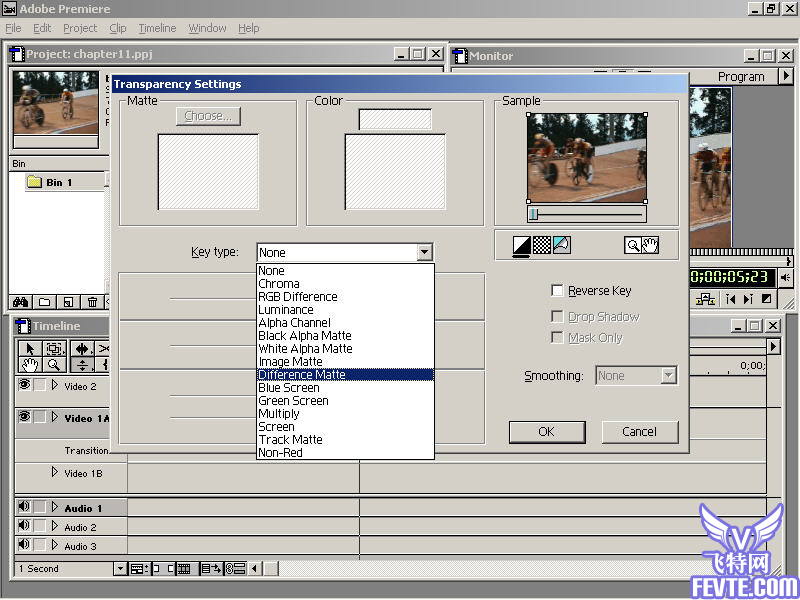Select the Fade Adjustment tool in Timeline
The height and width of the screenshot is (600, 800).
click(82, 365)
